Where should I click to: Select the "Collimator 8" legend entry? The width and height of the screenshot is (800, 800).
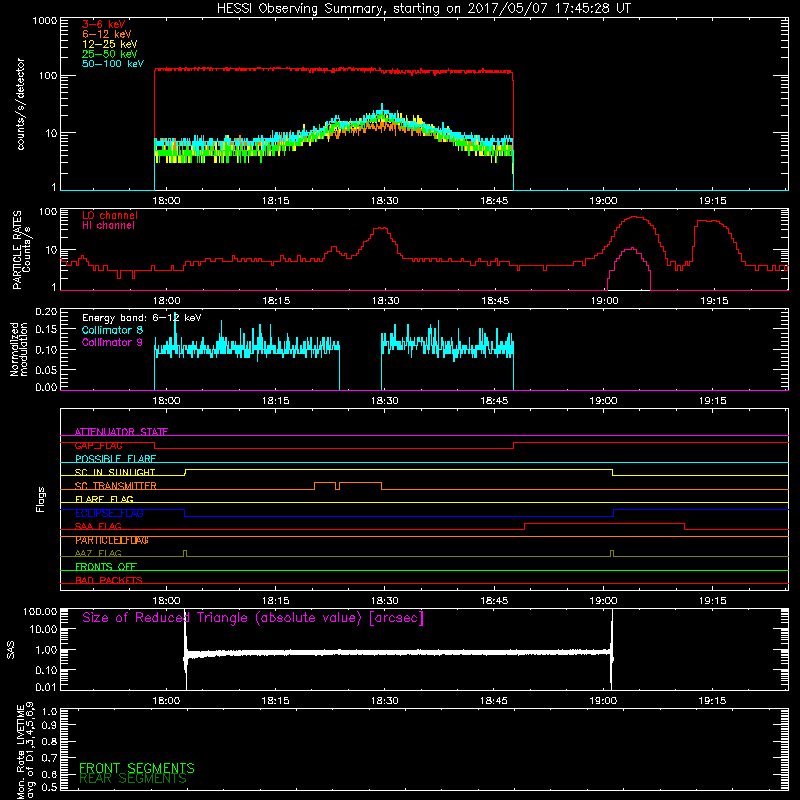[x=112, y=330]
